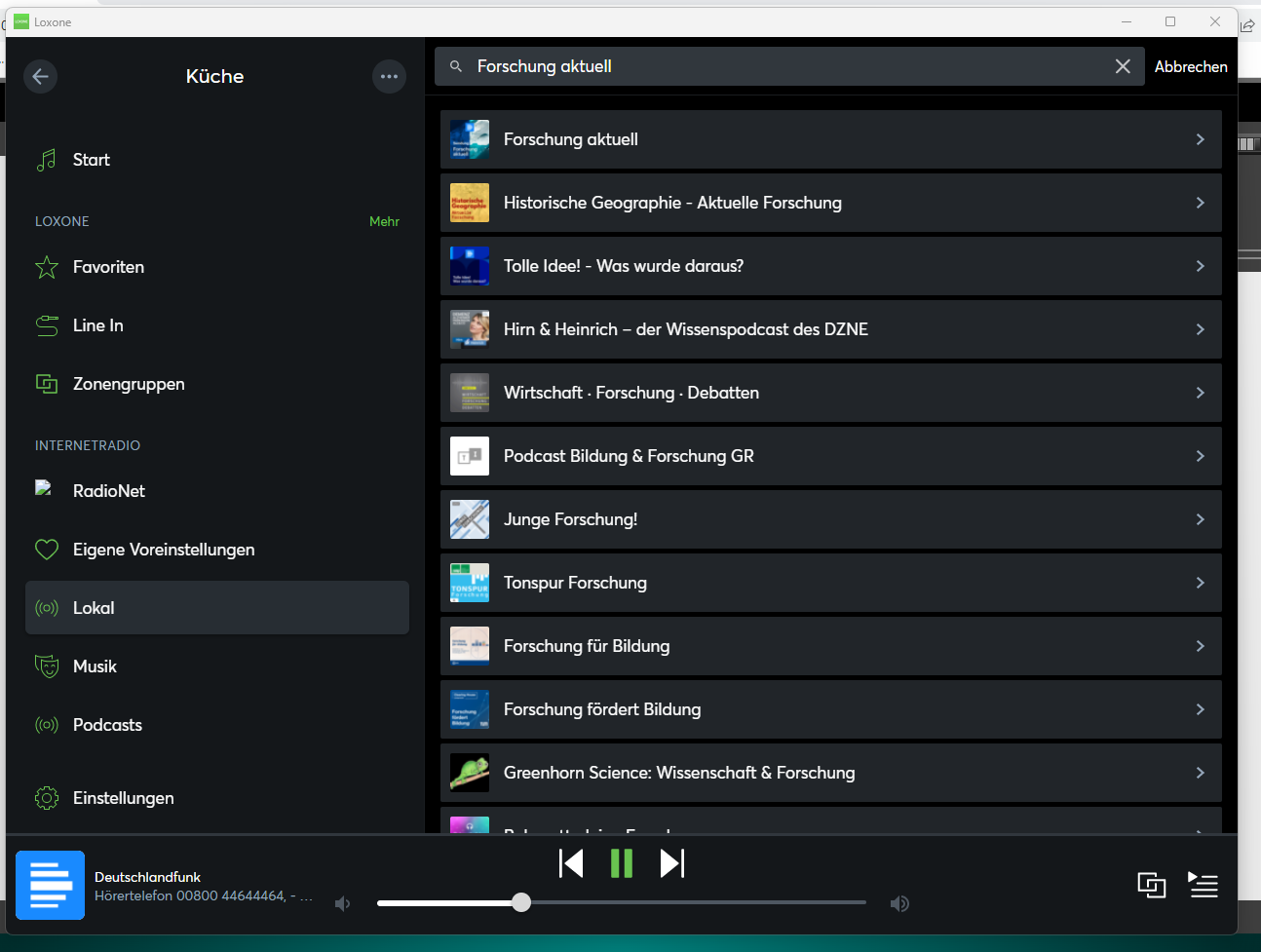1261x952 pixels.
Task: Open the zone groups icon in player bar
Action: coord(1151,885)
